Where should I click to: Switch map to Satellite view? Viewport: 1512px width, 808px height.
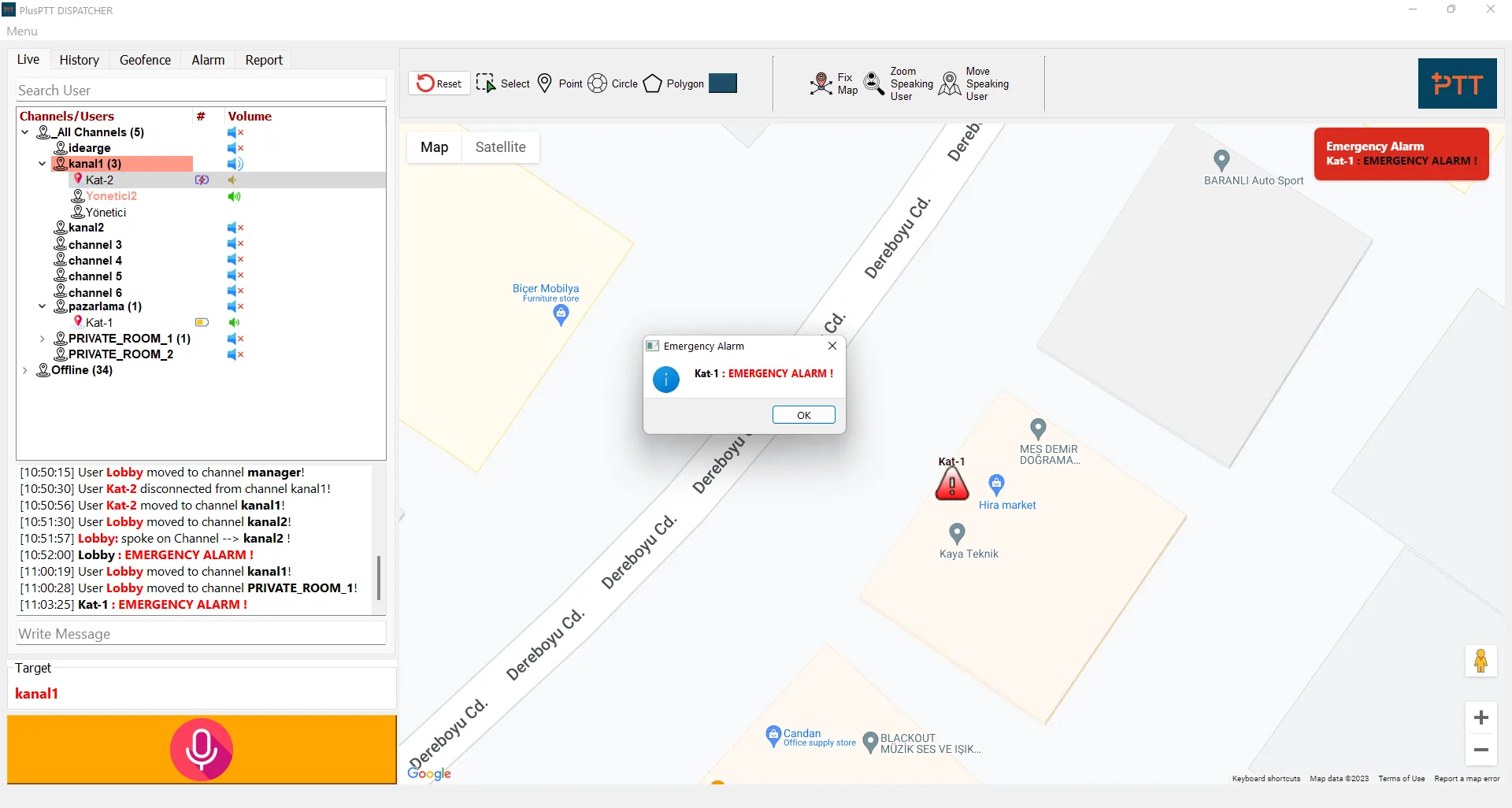point(501,147)
